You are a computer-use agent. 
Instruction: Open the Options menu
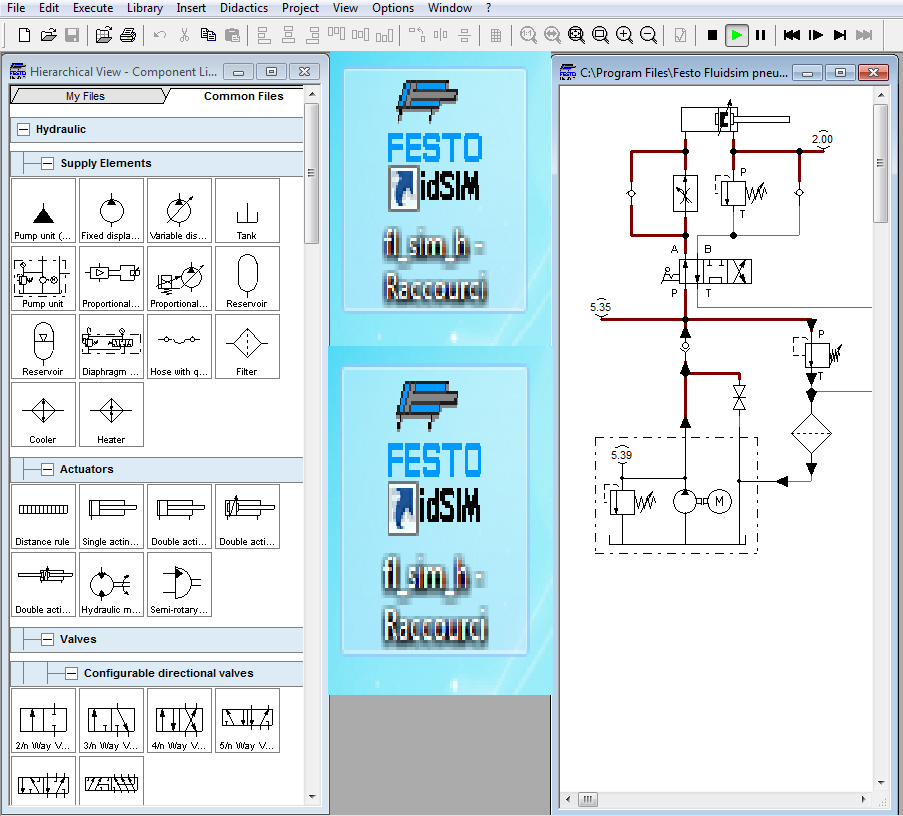(x=393, y=8)
